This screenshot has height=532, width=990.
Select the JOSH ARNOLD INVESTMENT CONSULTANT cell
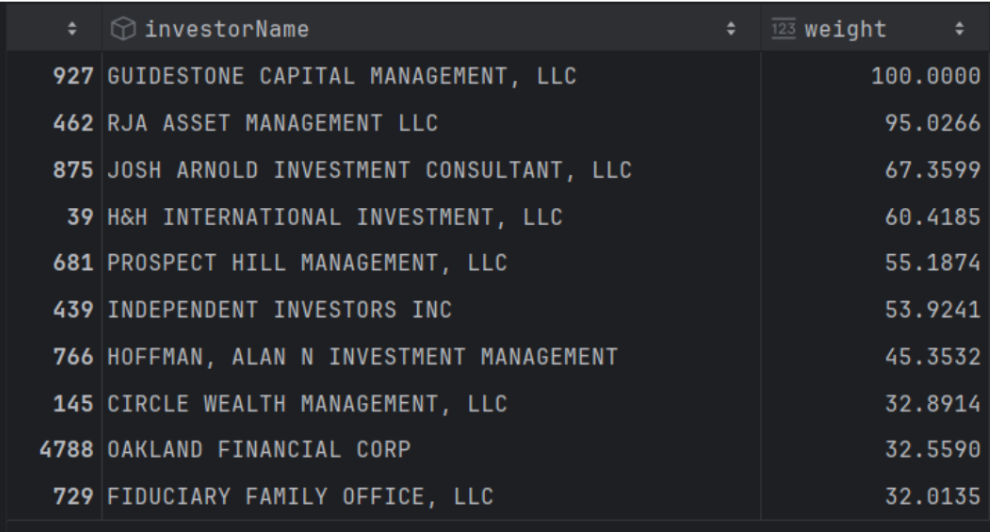point(367,171)
